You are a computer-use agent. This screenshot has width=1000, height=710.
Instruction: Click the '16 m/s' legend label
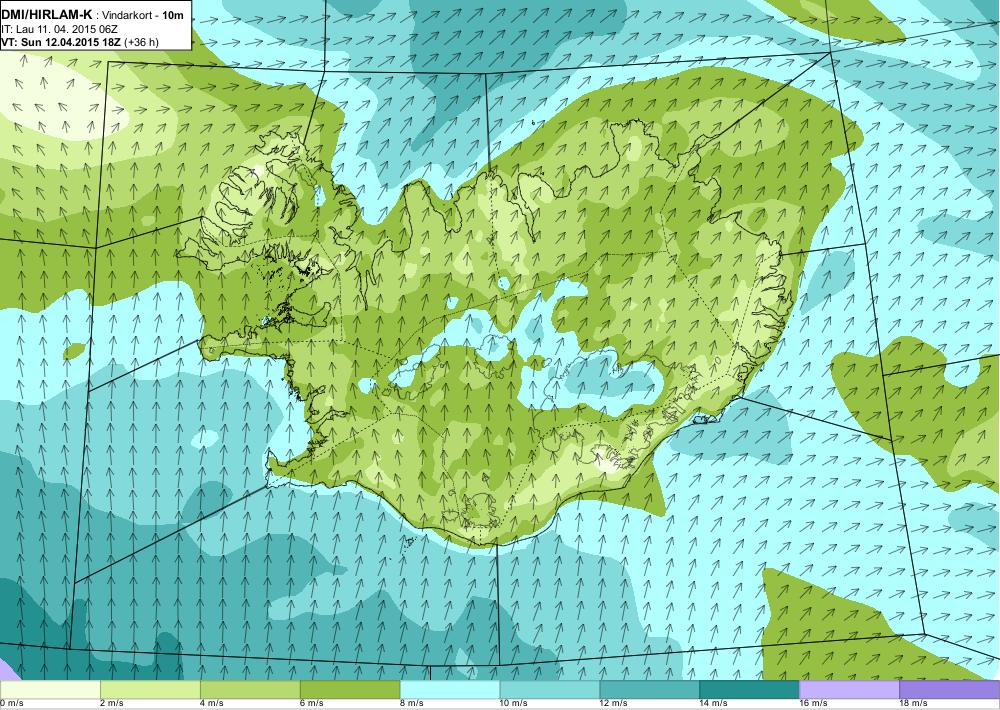click(x=814, y=704)
